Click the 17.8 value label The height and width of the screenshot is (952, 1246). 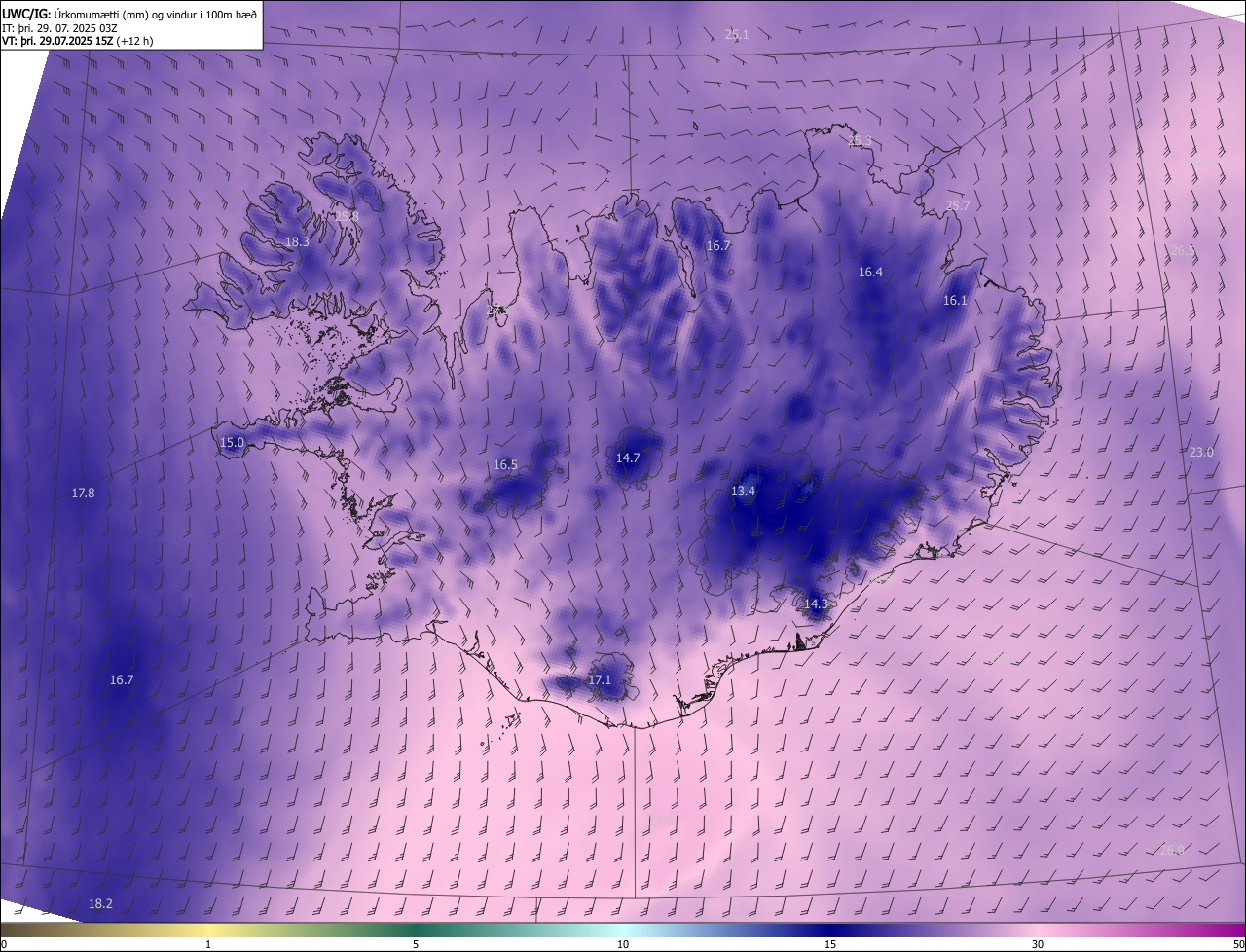[x=83, y=493]
